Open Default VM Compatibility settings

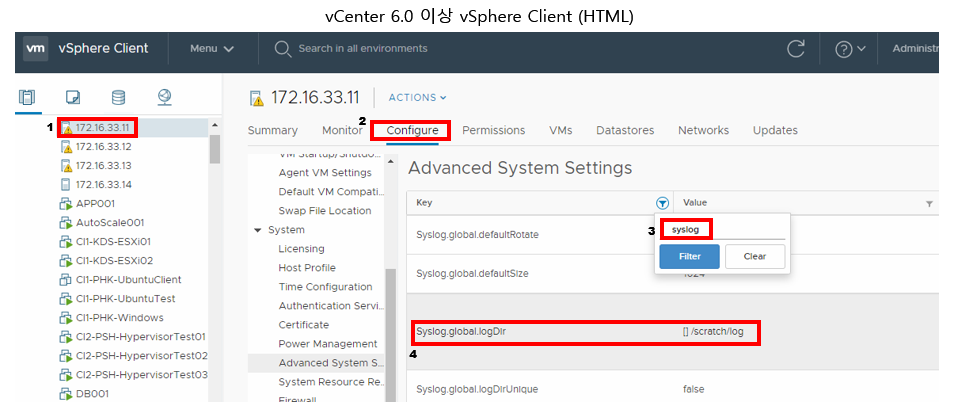click(331, 191)
